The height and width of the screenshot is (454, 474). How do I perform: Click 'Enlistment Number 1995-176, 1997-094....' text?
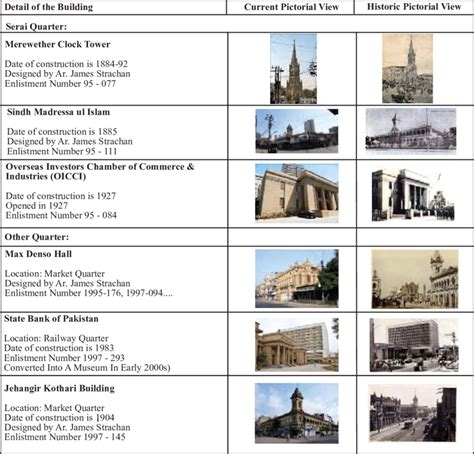(x=89, y=293)
